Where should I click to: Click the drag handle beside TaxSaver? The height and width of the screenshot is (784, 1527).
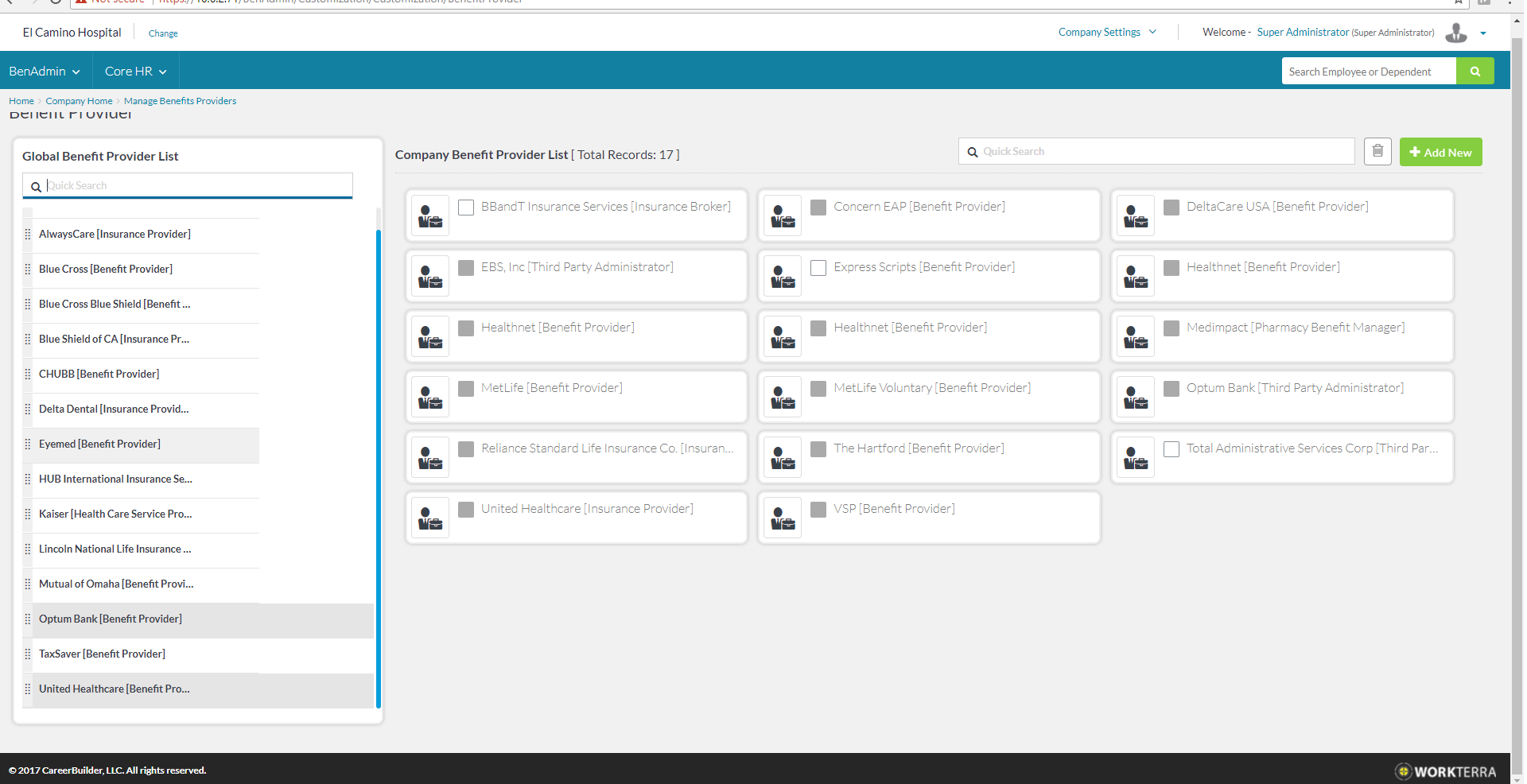28,654
